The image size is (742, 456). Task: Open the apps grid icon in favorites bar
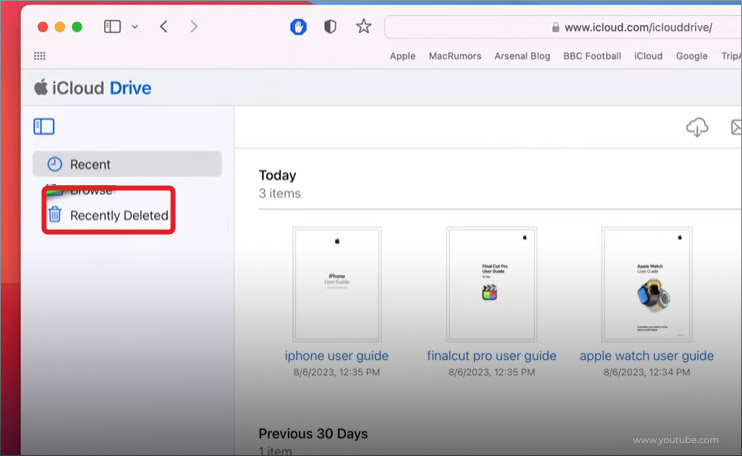pyautogui.click(x=40, y=56)
